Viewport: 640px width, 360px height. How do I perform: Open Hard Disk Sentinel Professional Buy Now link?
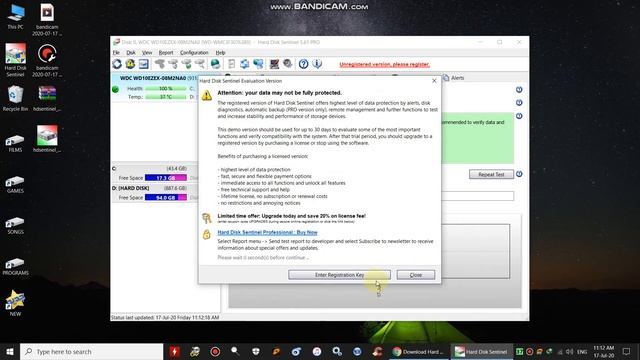267,232
